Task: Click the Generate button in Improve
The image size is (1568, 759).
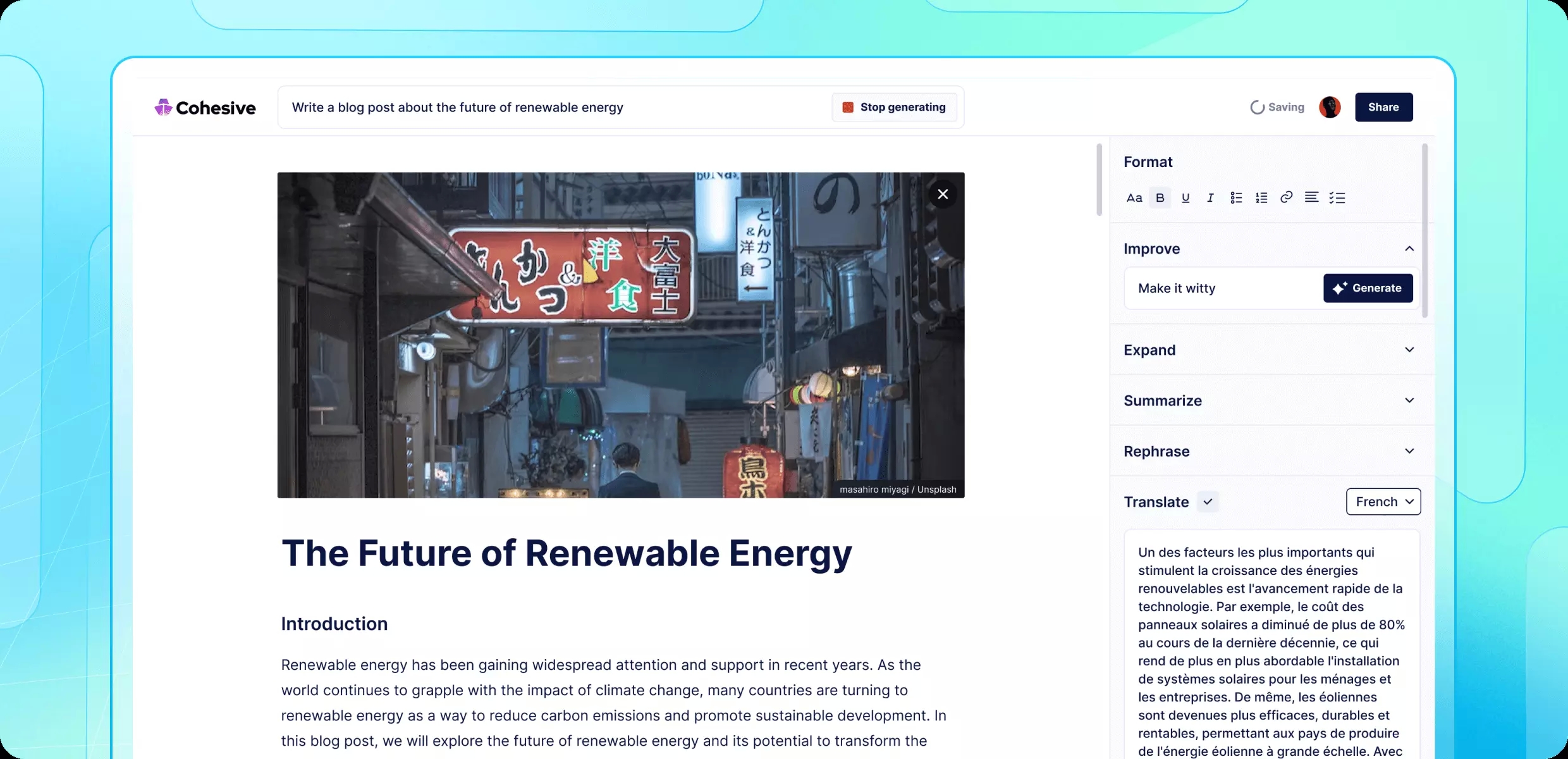Action: [x=1368, y=288]
